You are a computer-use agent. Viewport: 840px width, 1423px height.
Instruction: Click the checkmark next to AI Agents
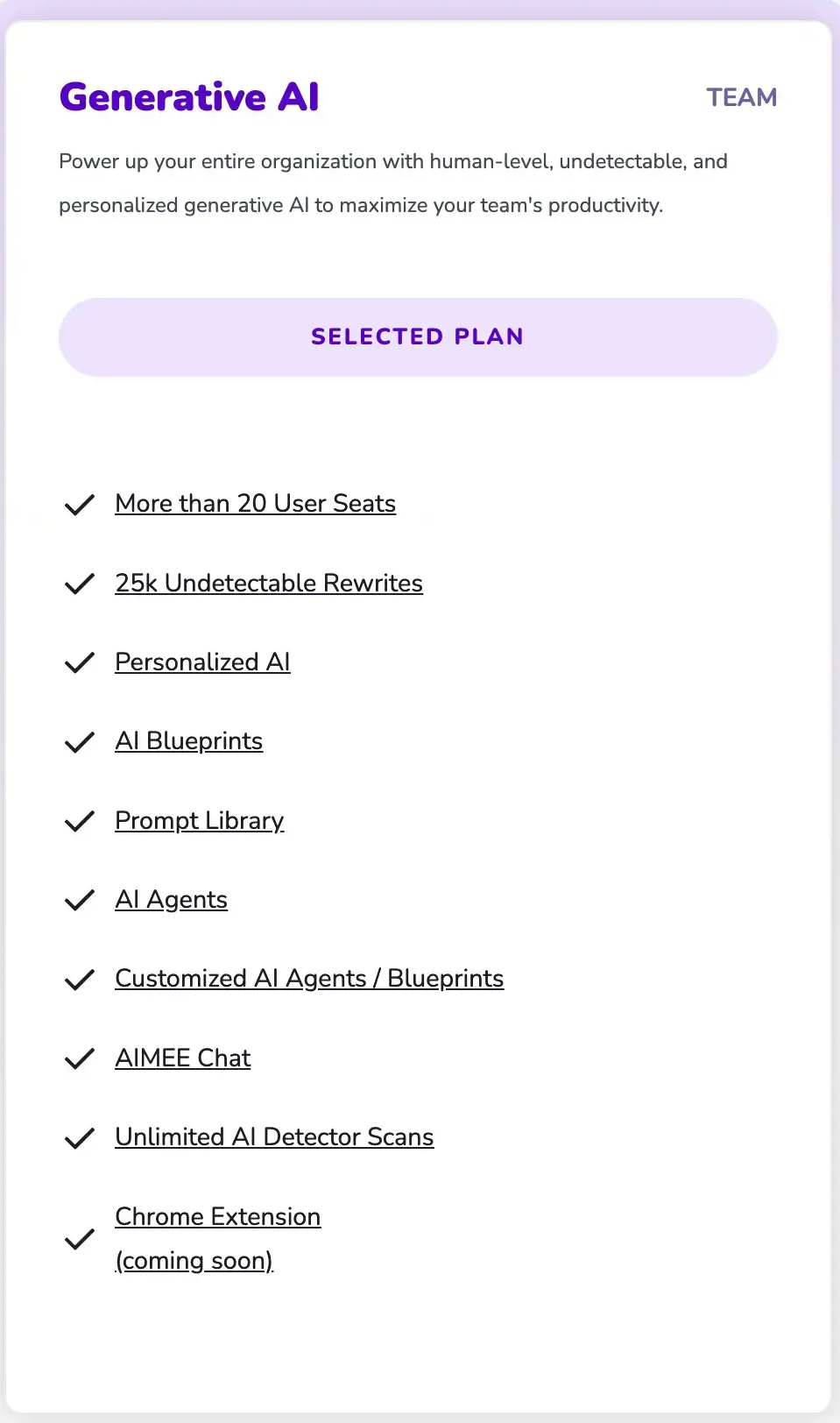click(80, 901)
